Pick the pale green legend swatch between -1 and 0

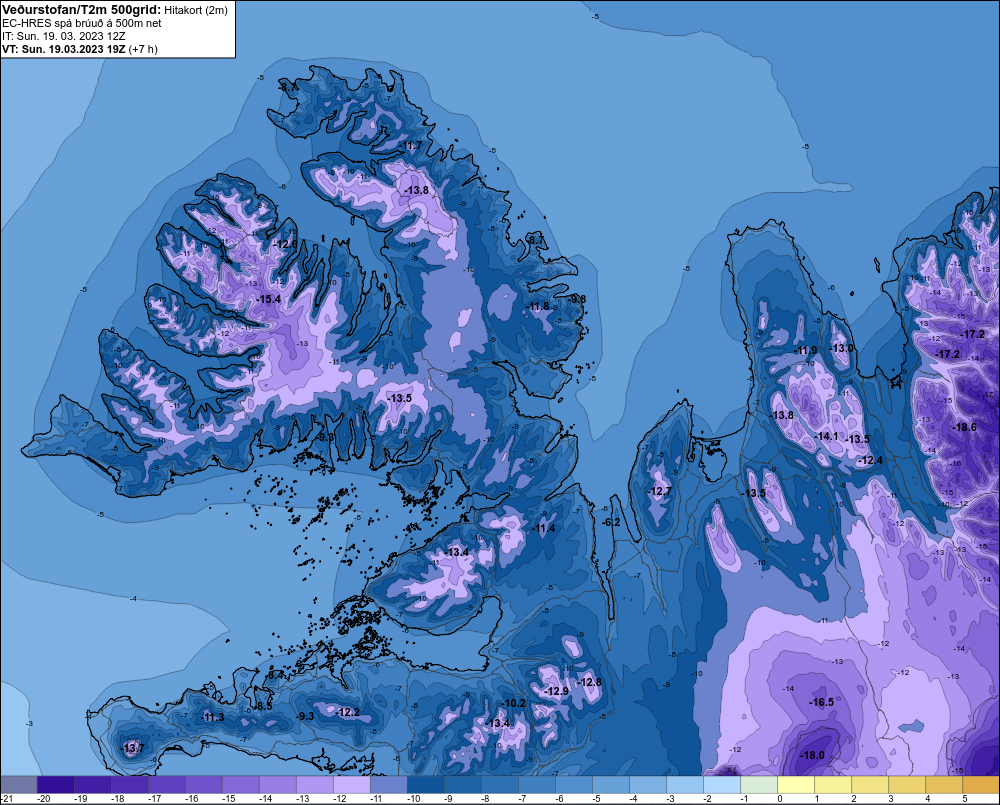759,785
